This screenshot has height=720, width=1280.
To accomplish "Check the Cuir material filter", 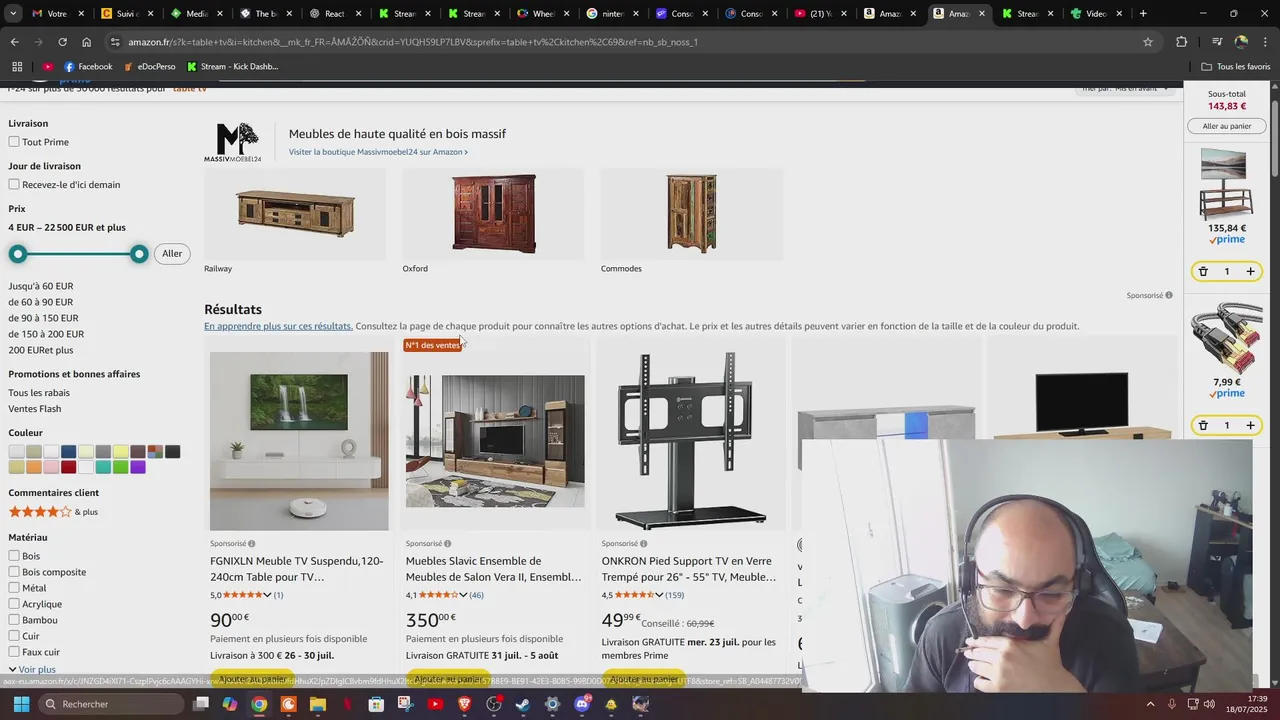I will click(x=14, y=636).
